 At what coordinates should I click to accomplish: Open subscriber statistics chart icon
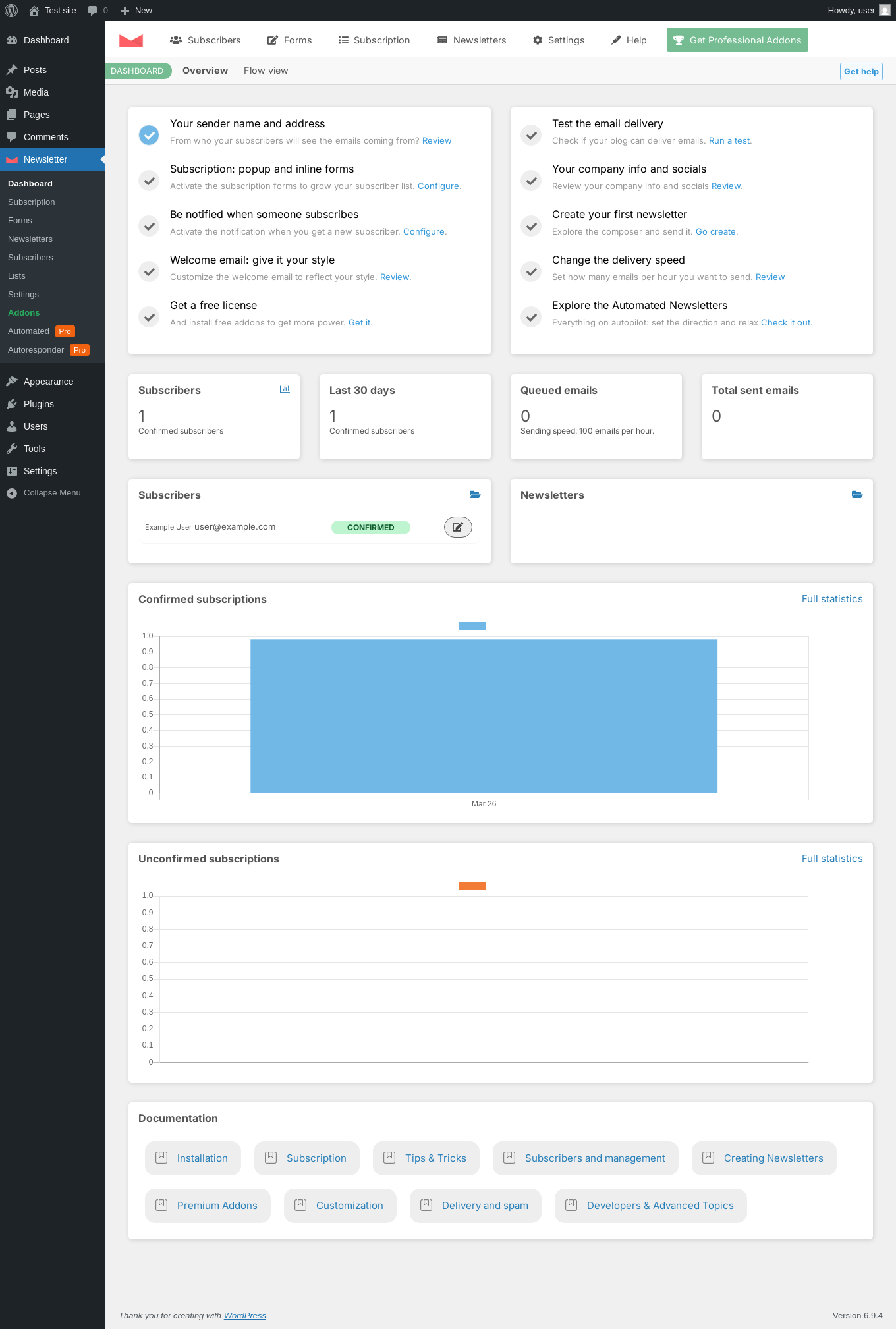point(285,389)
